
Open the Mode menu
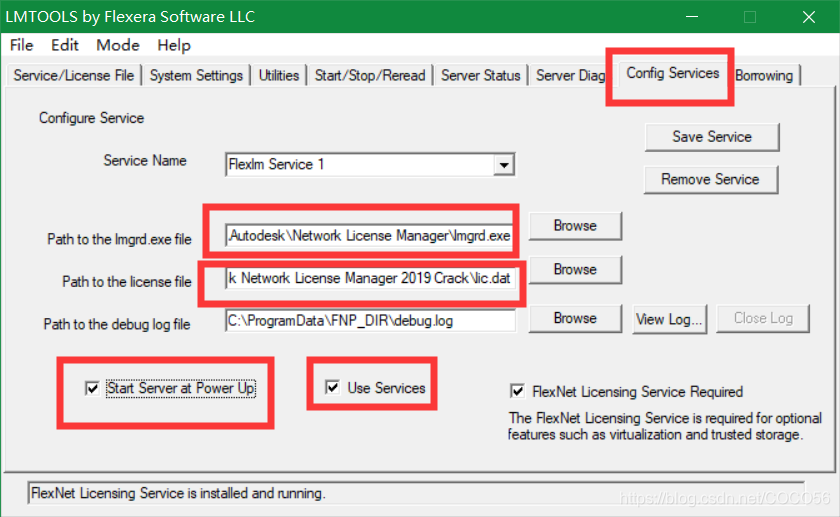click(x=118, y=46)
